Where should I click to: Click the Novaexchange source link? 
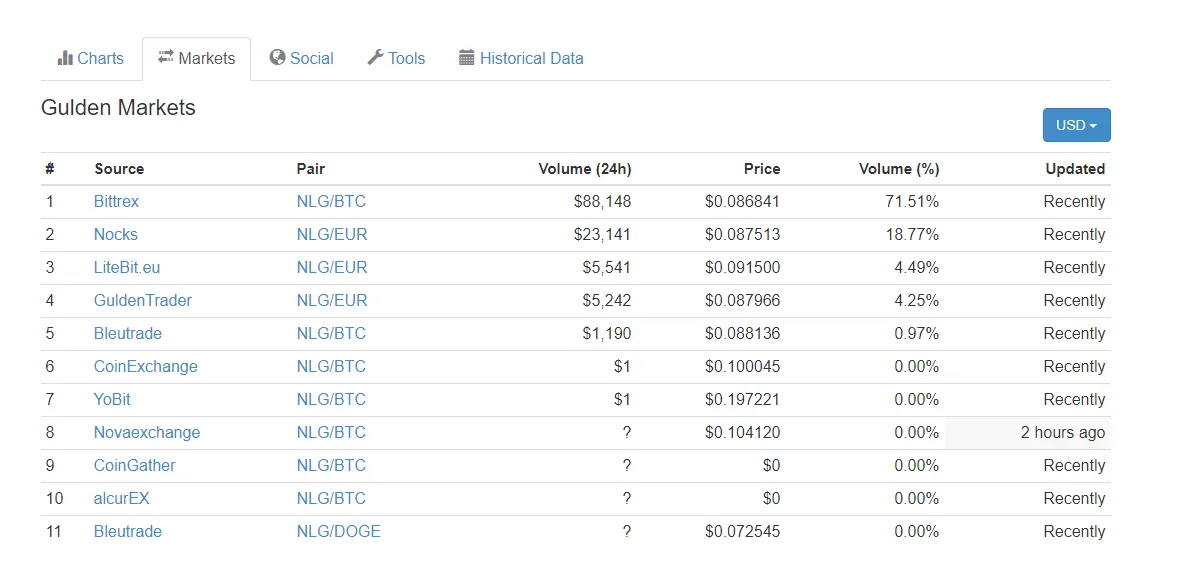pos(147,433)
